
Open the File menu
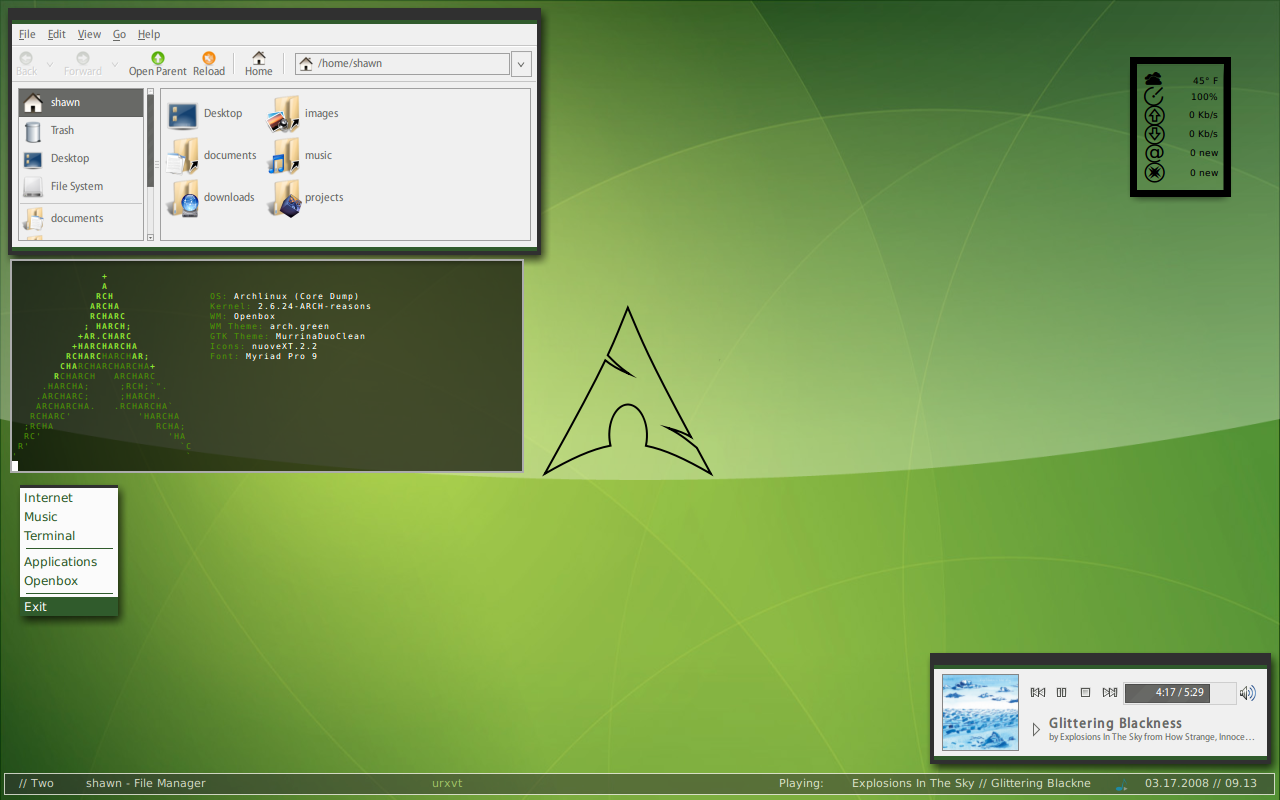tap(27, 34)
